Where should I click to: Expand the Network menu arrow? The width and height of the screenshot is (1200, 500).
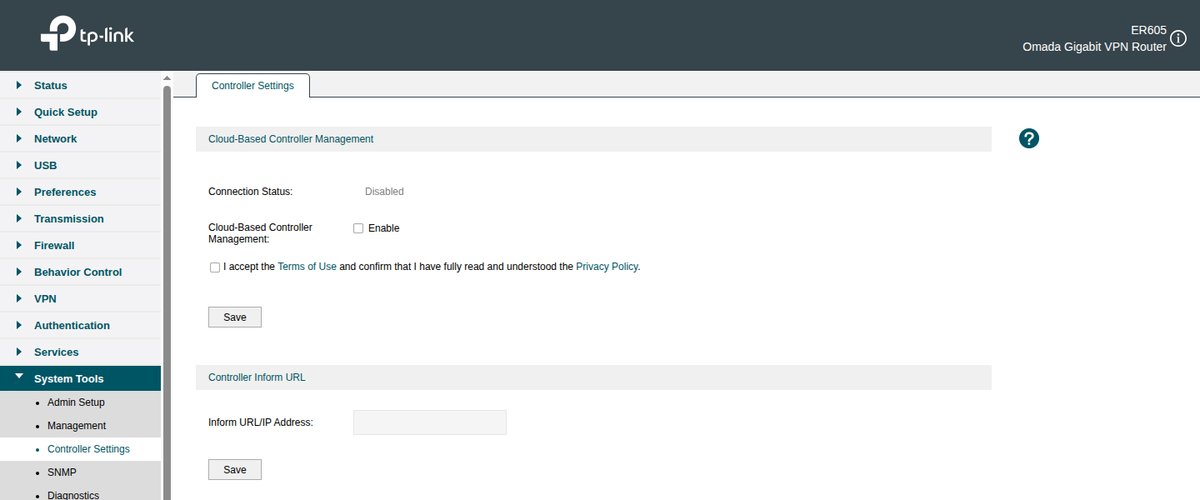[19, 139]
